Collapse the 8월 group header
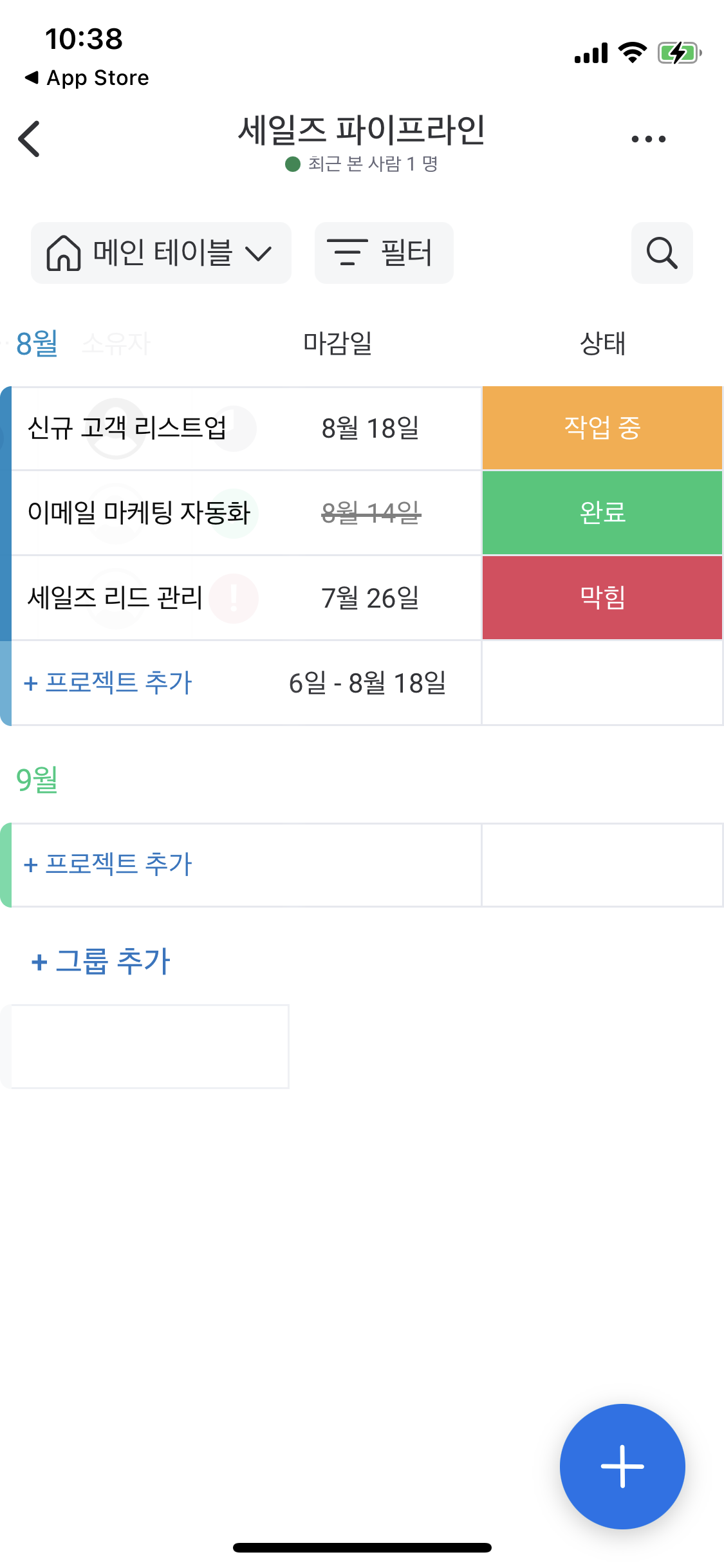724x1568 pixels. click(x=37, y=343)
